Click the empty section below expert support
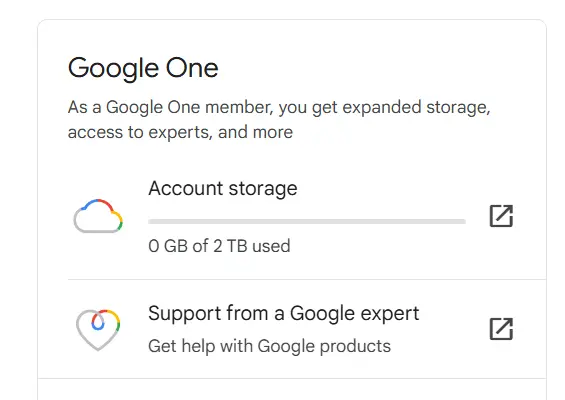 pyautogui.click(x=292, y=390)
